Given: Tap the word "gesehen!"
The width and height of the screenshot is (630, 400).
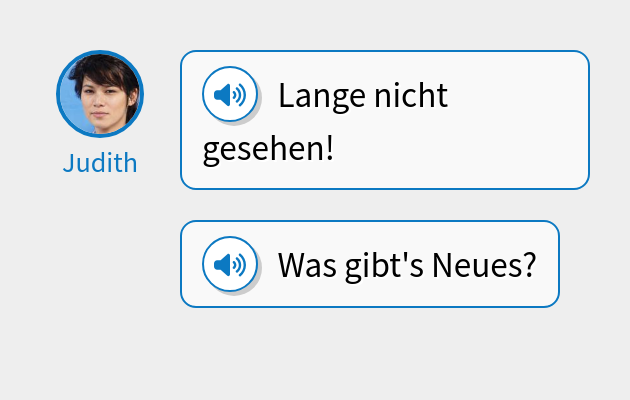Looking at the screenshot, I should coord(267,150).
